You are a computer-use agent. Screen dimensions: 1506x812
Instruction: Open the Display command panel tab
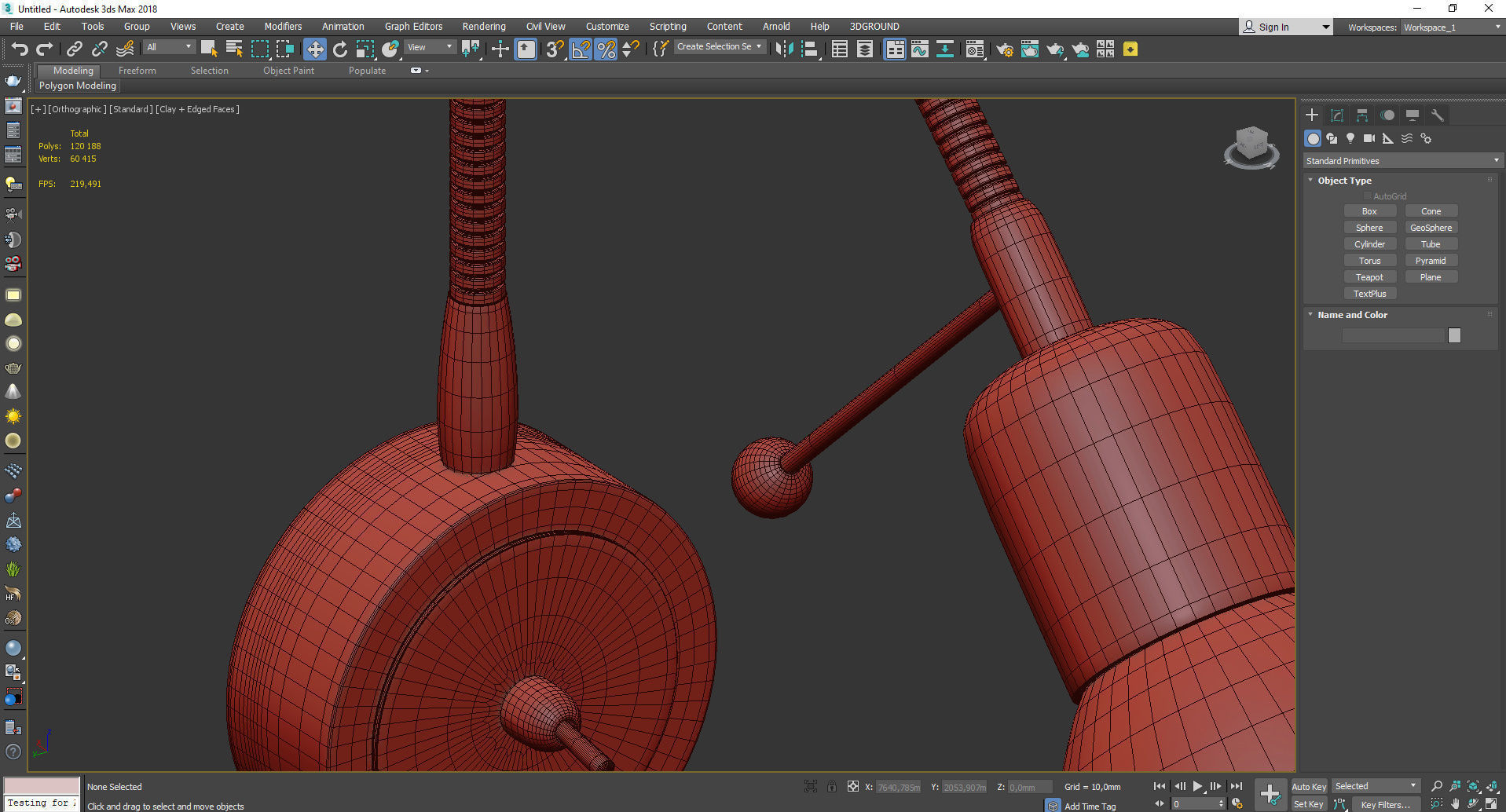click(x=1413, y=115)
